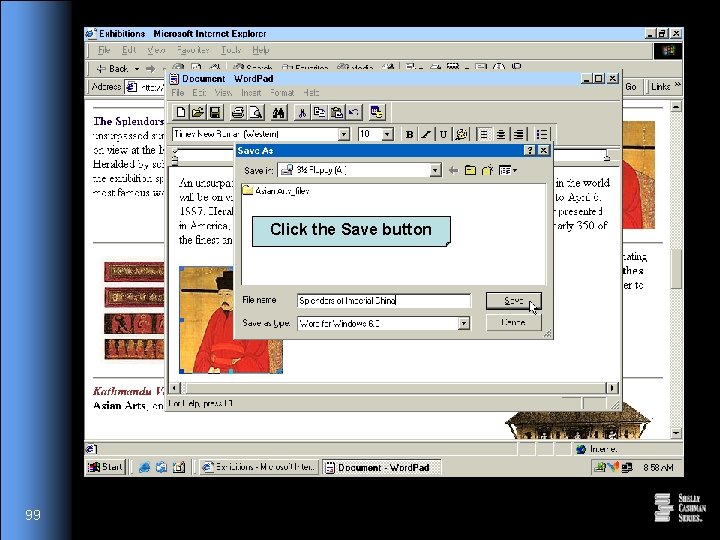This screenshot has width=720, height=540.
Task: Click the Save disk icon in WordPad toolbar
Action: (214, 112)
